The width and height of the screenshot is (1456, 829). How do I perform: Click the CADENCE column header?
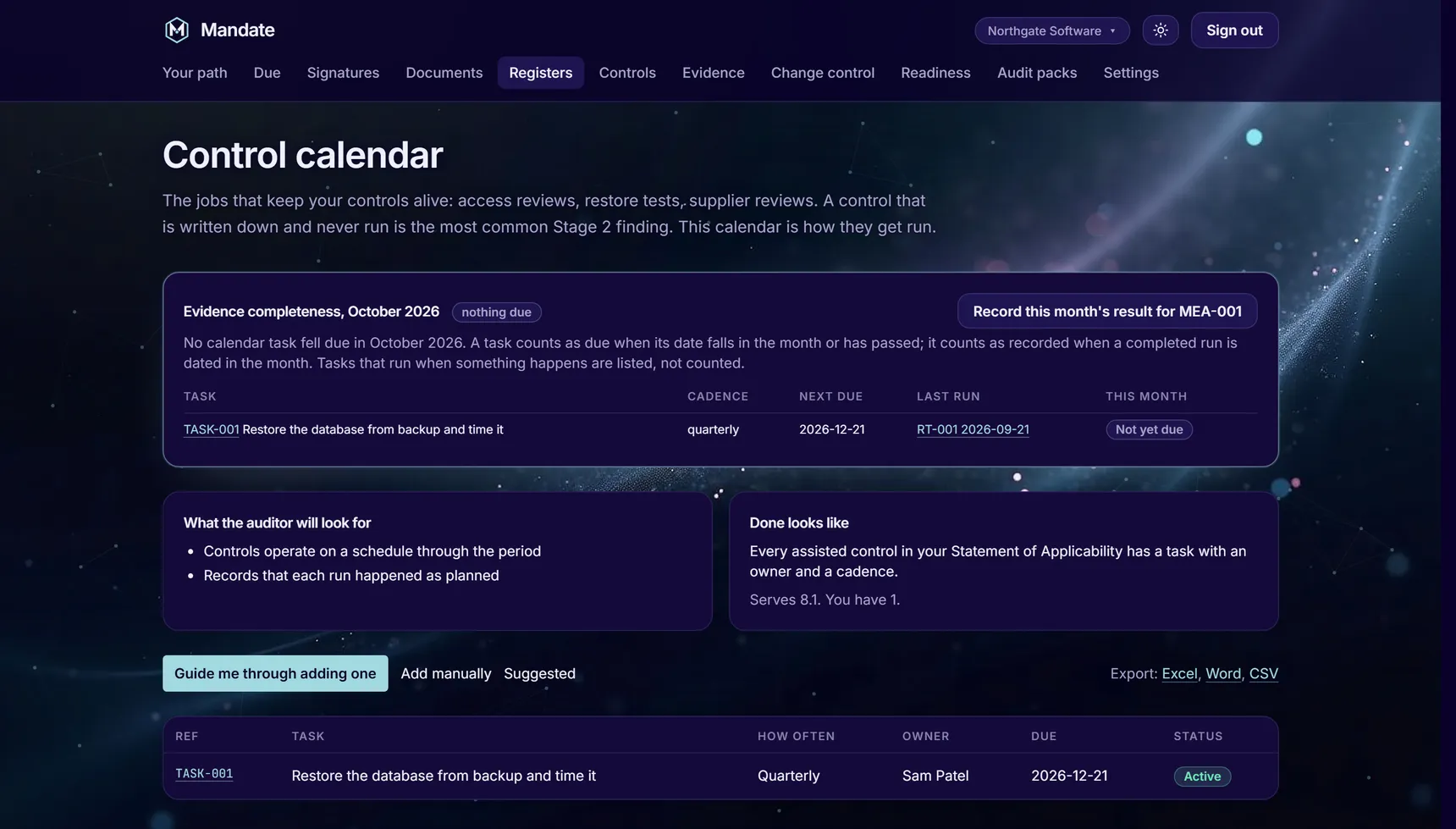click(x=718, y=396)
